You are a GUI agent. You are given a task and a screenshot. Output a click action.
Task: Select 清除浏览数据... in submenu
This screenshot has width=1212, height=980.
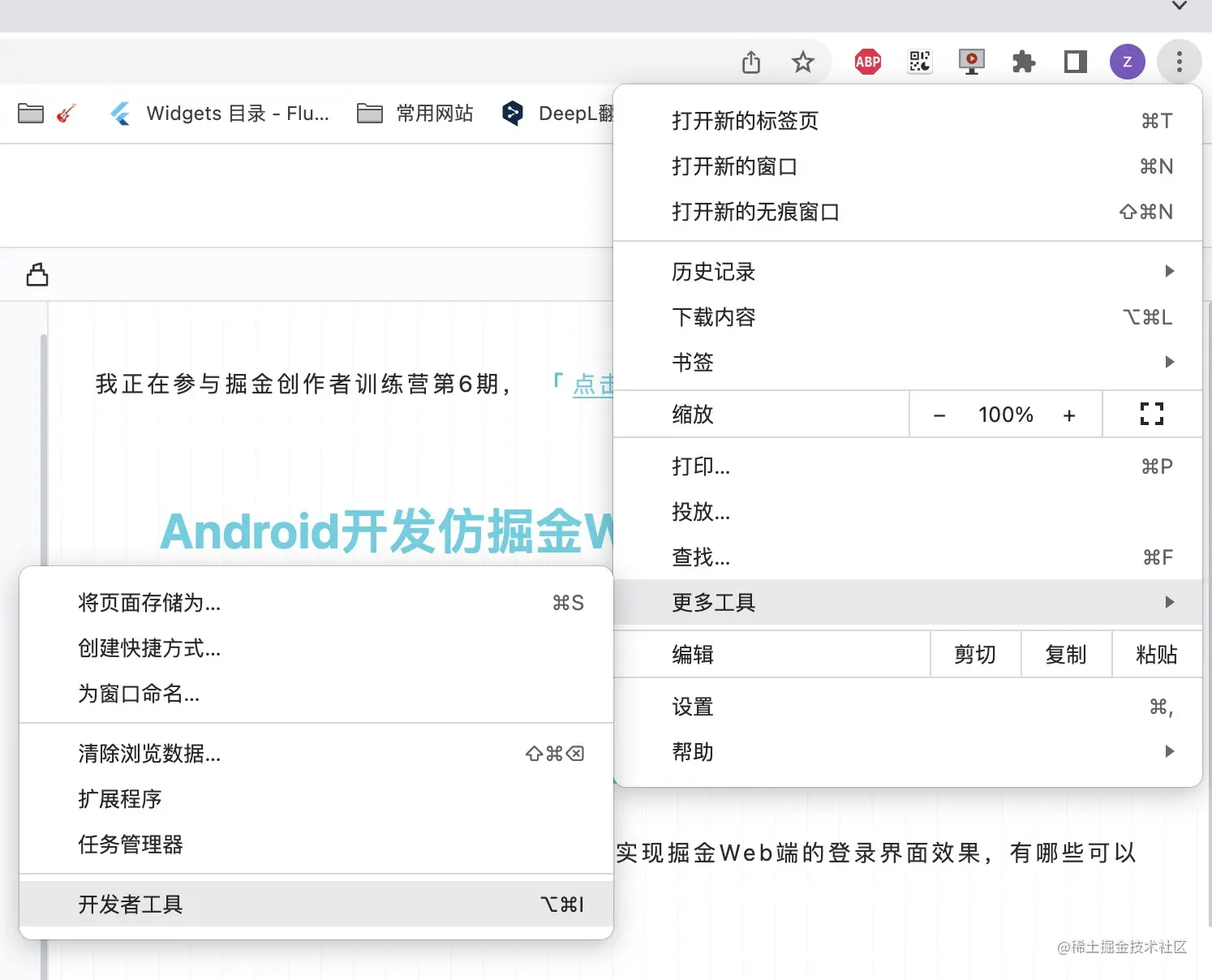click(x=316, y=754)
